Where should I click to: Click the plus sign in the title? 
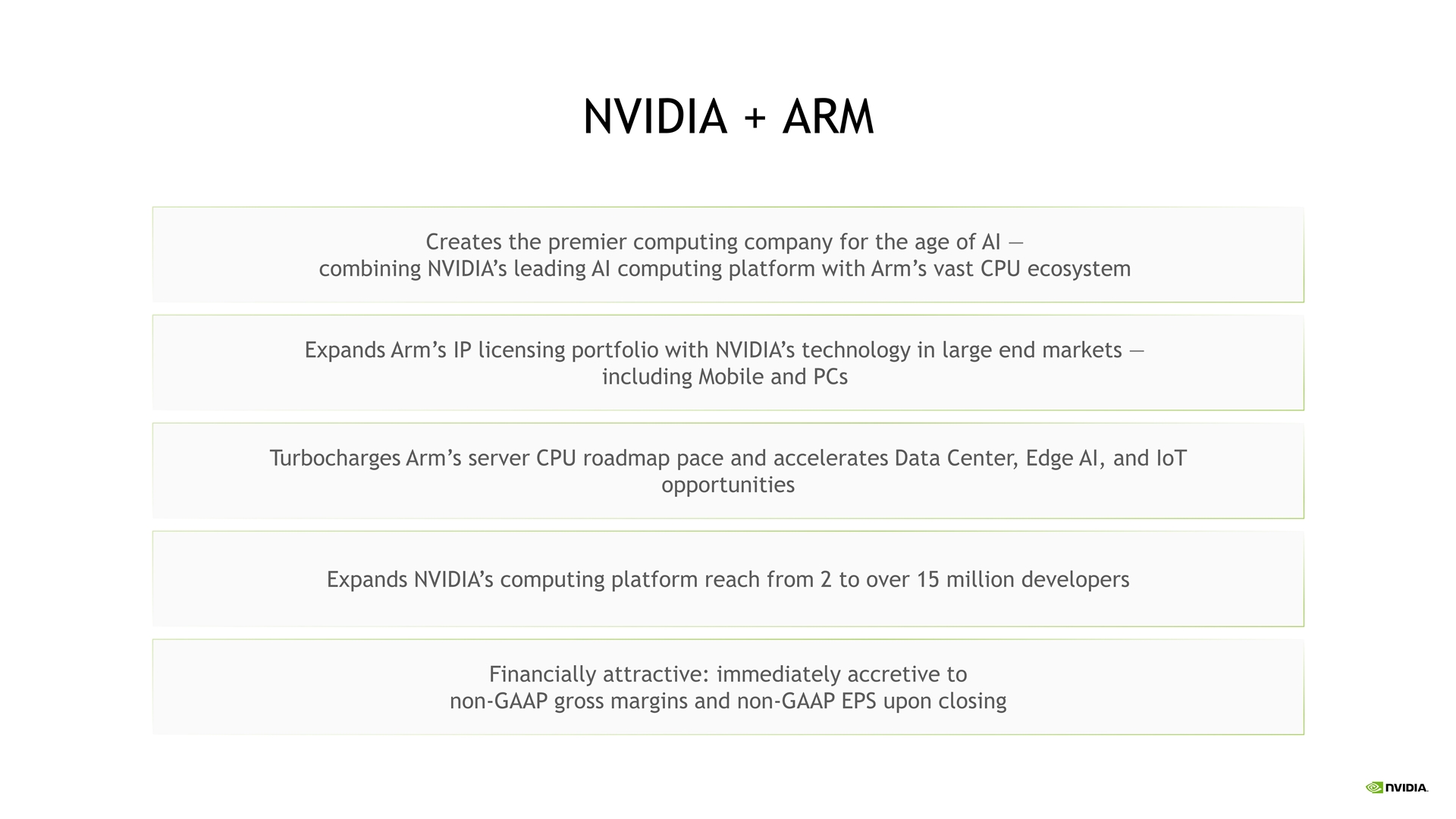pyautogui.click(x=755, y=120)
